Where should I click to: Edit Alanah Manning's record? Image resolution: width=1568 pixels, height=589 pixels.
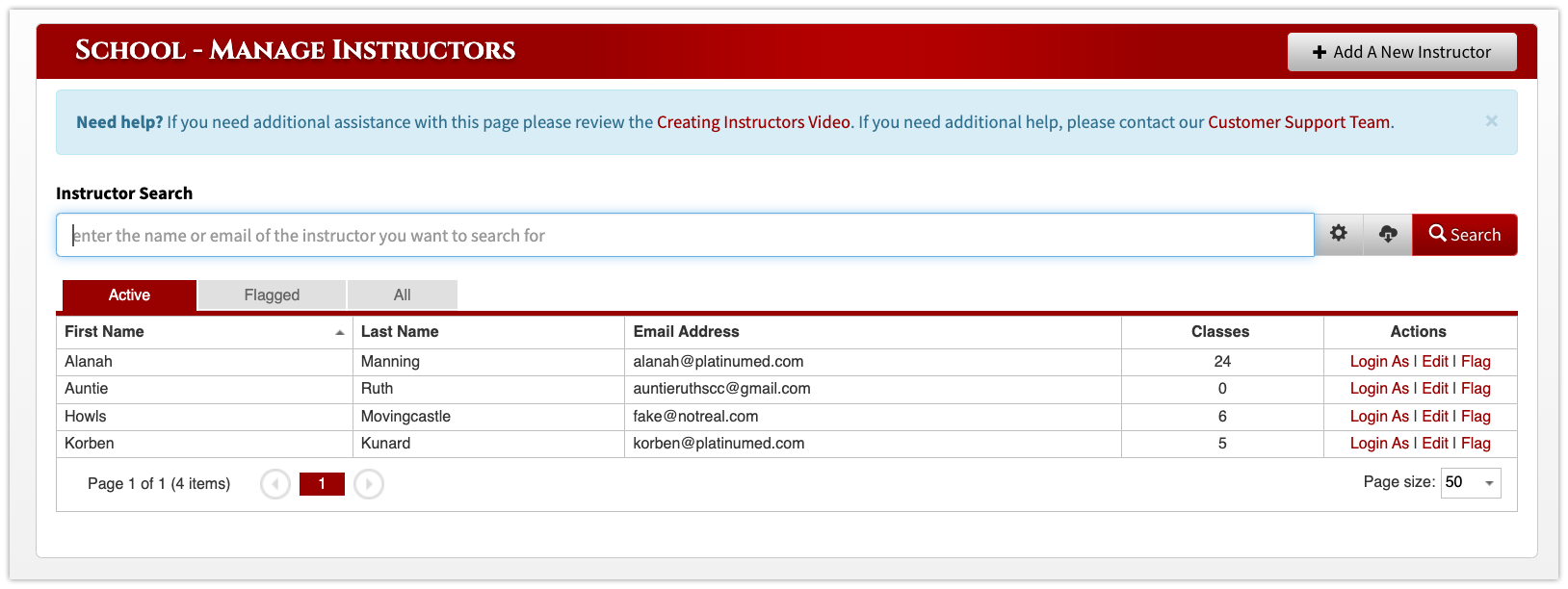coord(1435,362)
